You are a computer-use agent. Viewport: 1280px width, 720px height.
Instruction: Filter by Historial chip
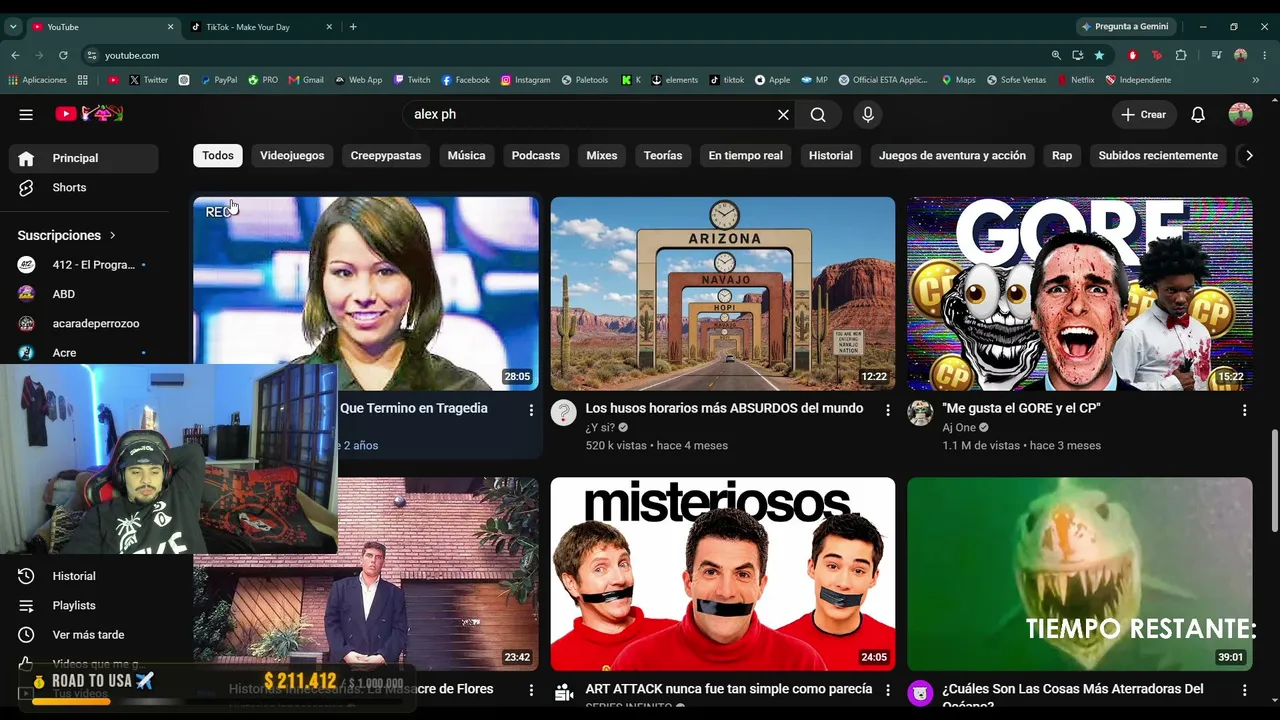click(831, 155)
